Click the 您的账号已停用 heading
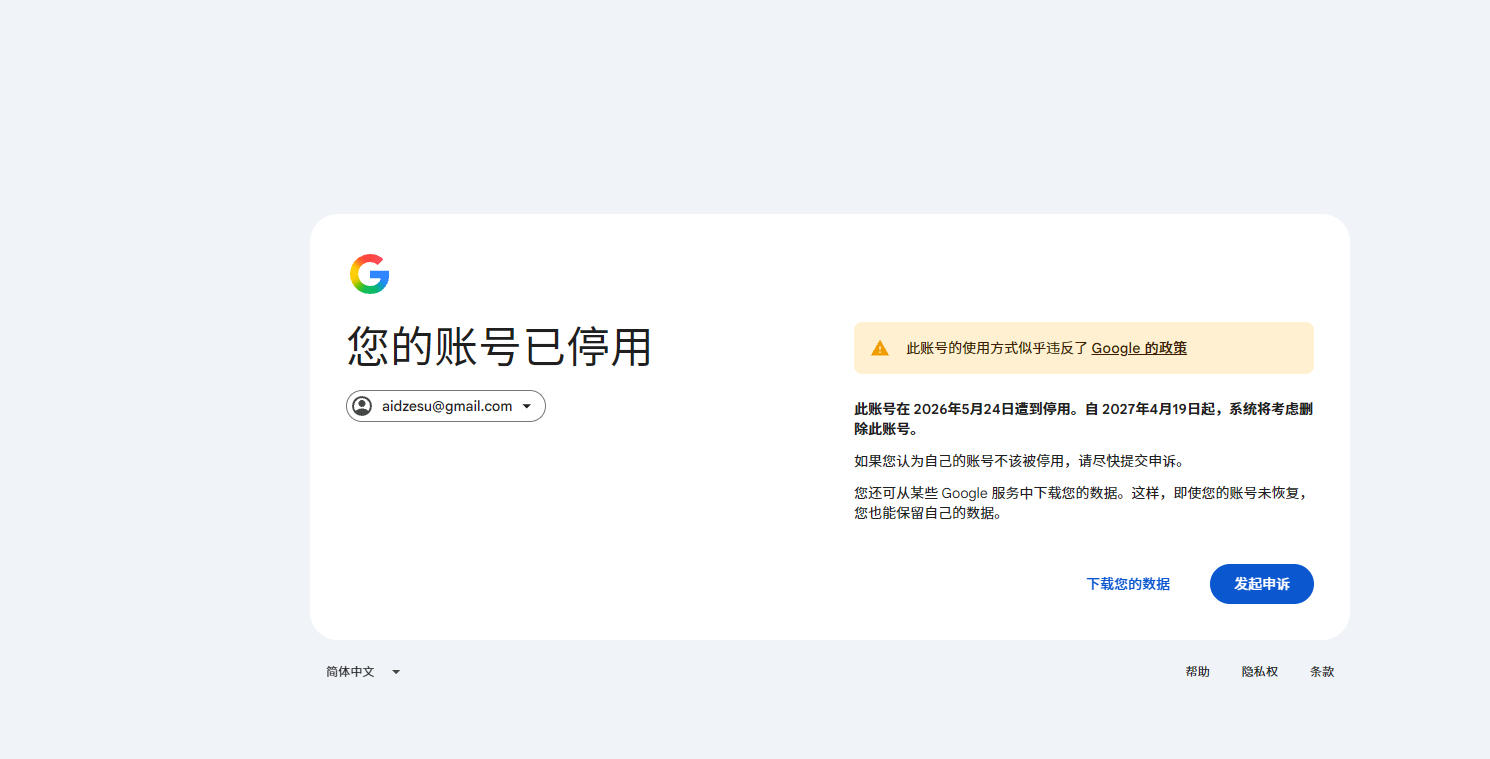 pos(499,347)
